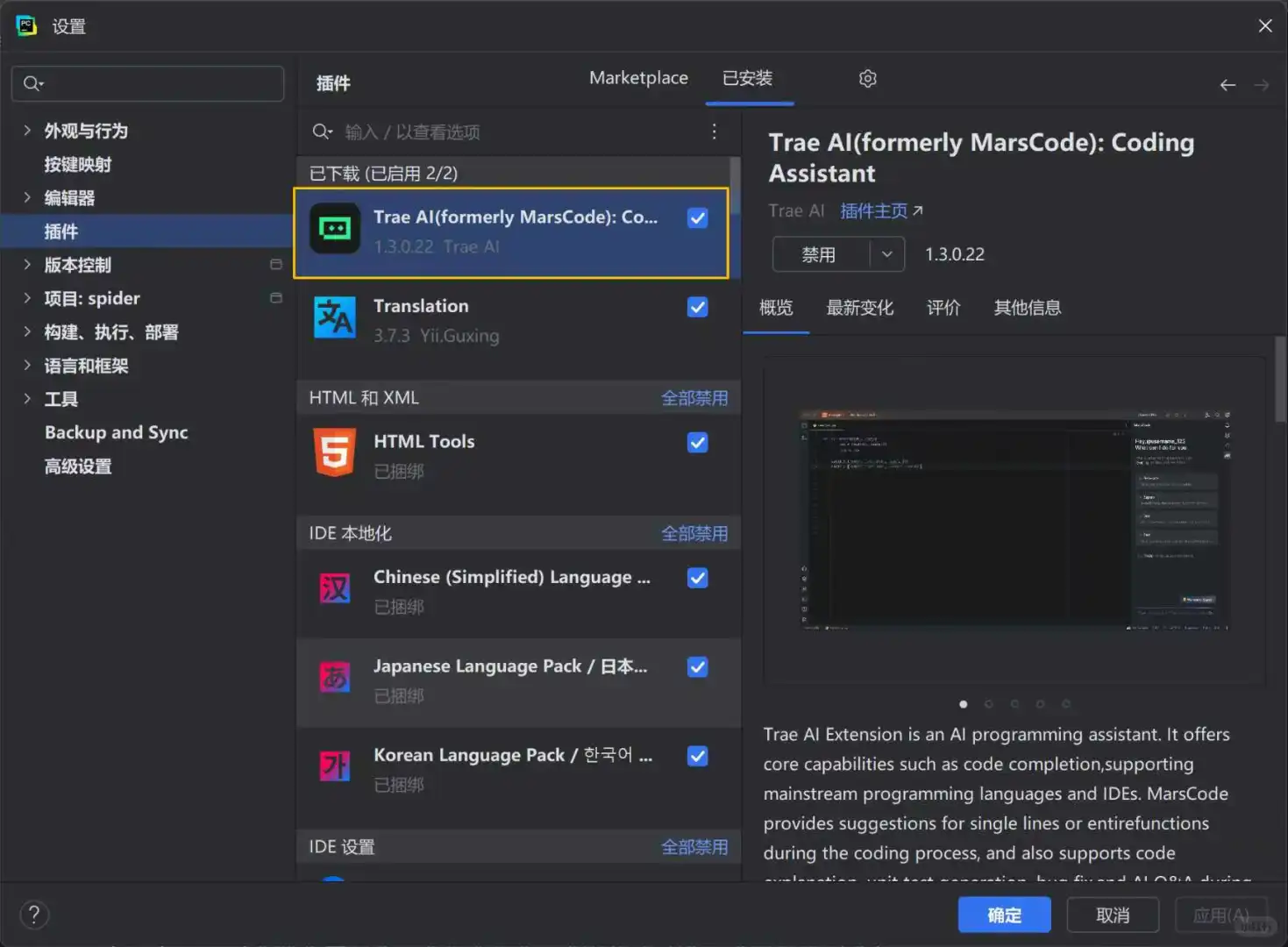Show the fifth screenshot via carousel dot

pyautogui.click(x=1066, y=704)
